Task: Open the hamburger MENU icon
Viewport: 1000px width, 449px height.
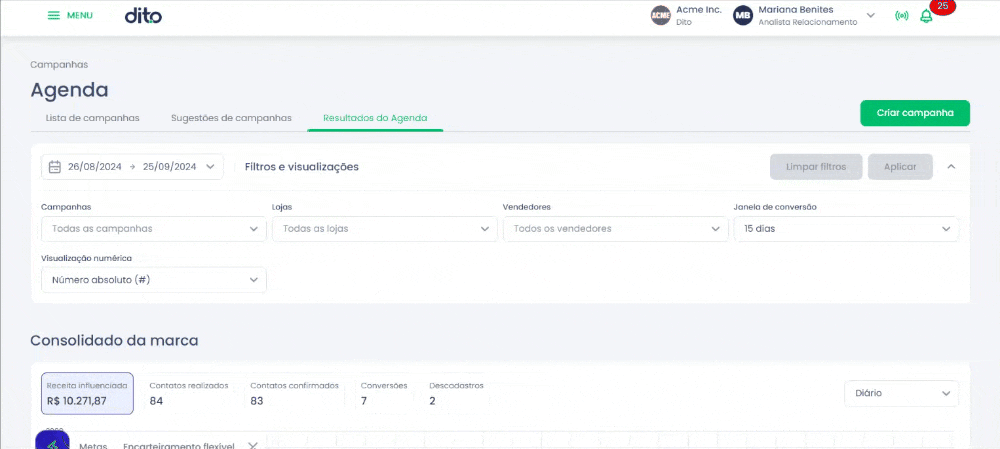Action: [x=54, y=15]
